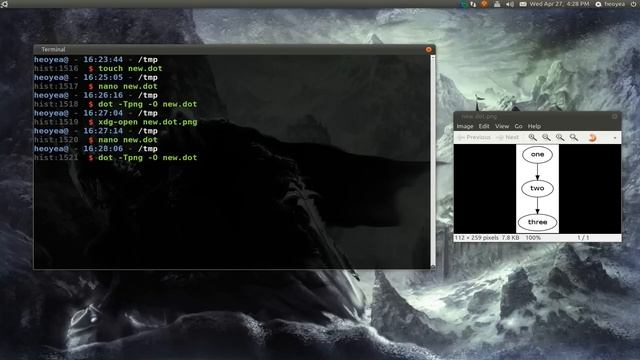Open the Help menu in image viewer
Image resolution: width=640 pixels, height=360 pixels.
pyautogui.click(x=534, y=127)
